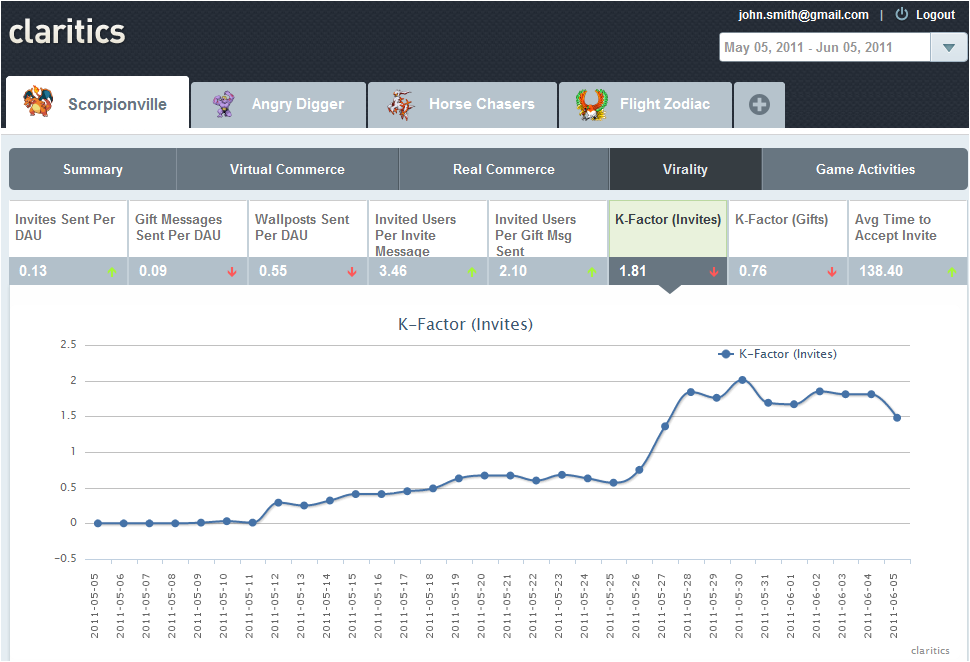
Task: Click the date range field May 05 - Jun 05
Action: click(x=824, y=47)
